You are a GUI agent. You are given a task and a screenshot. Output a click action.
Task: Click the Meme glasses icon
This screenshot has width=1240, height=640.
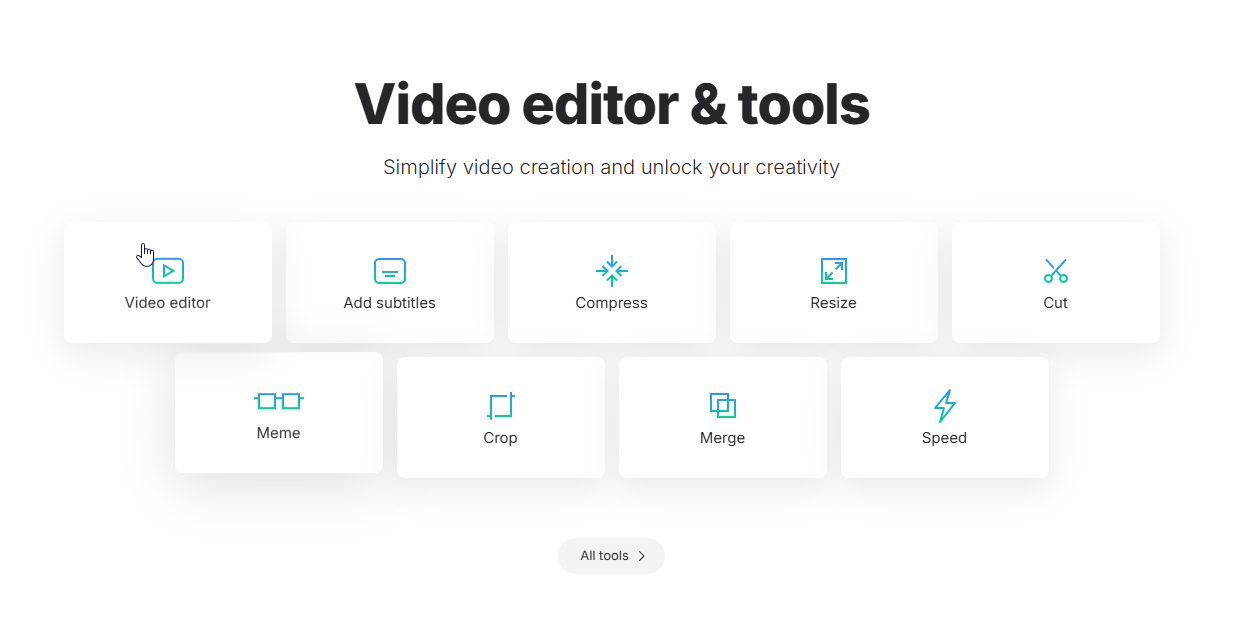tap(279, 401)
